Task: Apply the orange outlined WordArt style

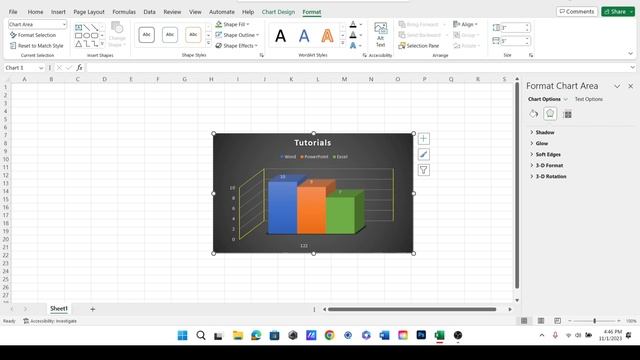Action: point(327,36)
